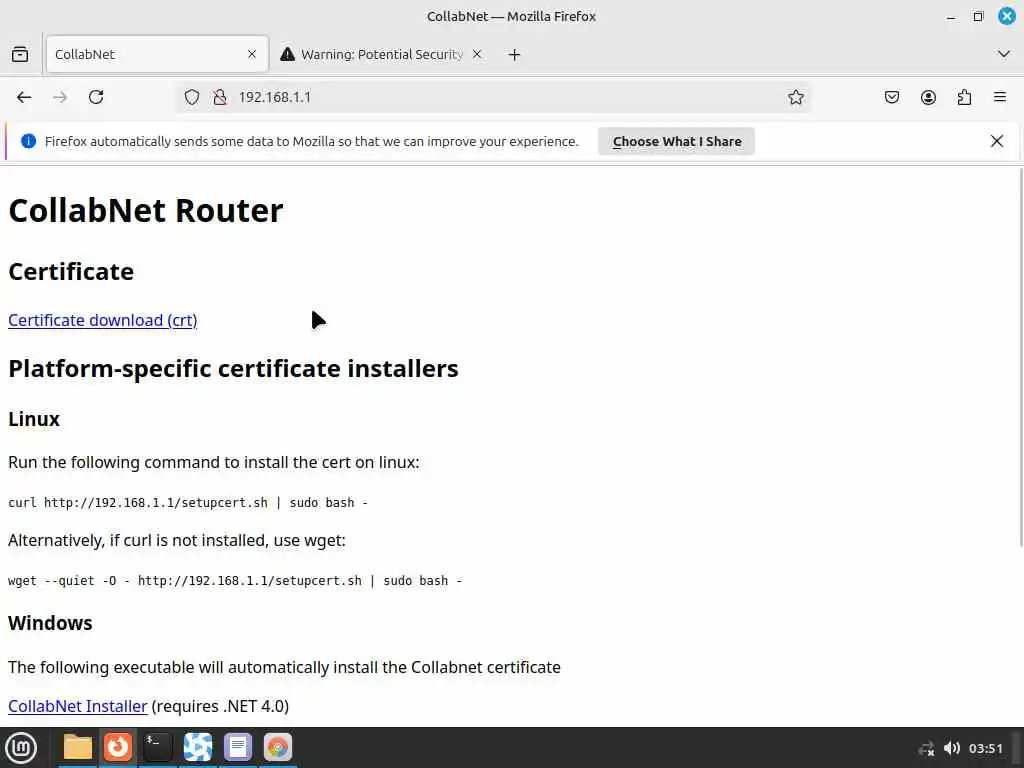
Task: Close the Firefox window
Action: 1007,16
